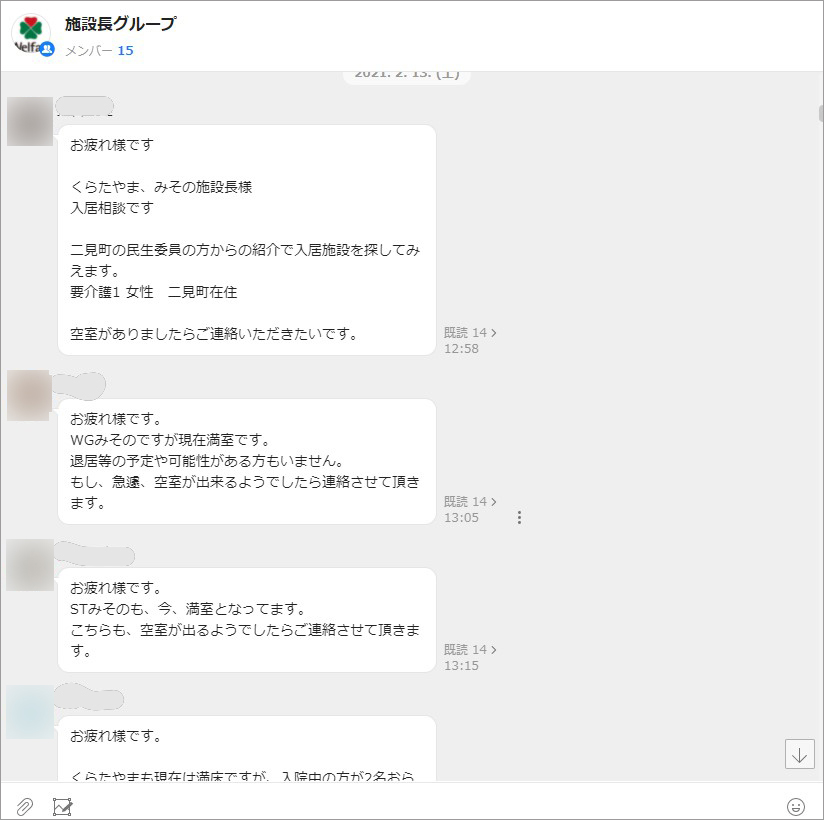Open the image capture/edit icon
824x820 pixels.
click(63, 806)
